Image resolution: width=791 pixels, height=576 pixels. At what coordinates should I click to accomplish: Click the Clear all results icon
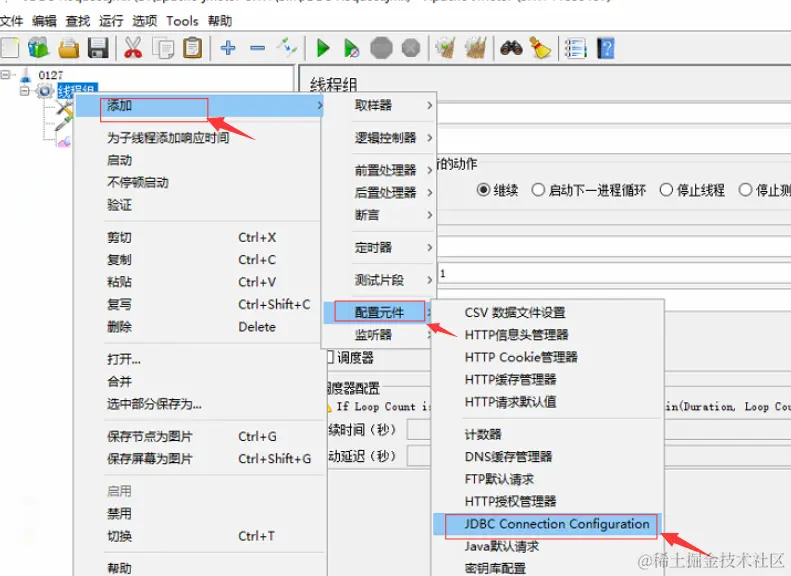point(475,48)
